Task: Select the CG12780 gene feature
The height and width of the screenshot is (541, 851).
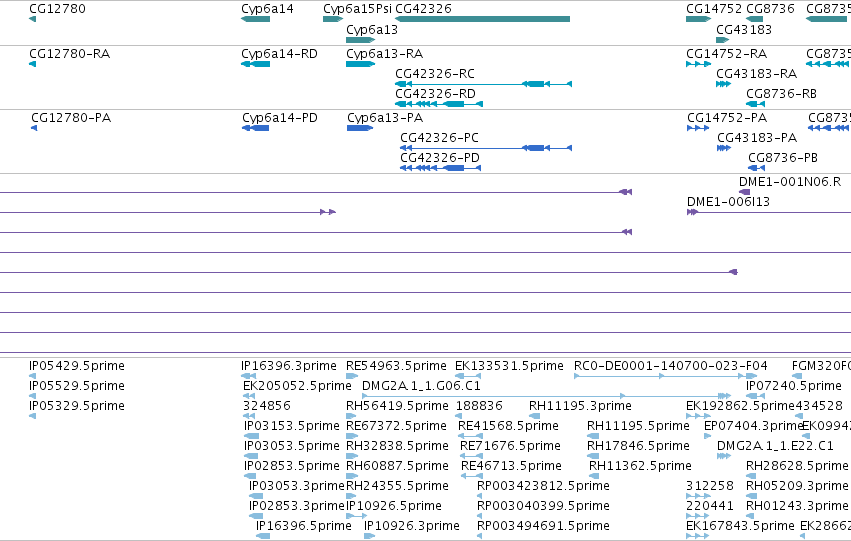Action: click(x=33, y=19)
